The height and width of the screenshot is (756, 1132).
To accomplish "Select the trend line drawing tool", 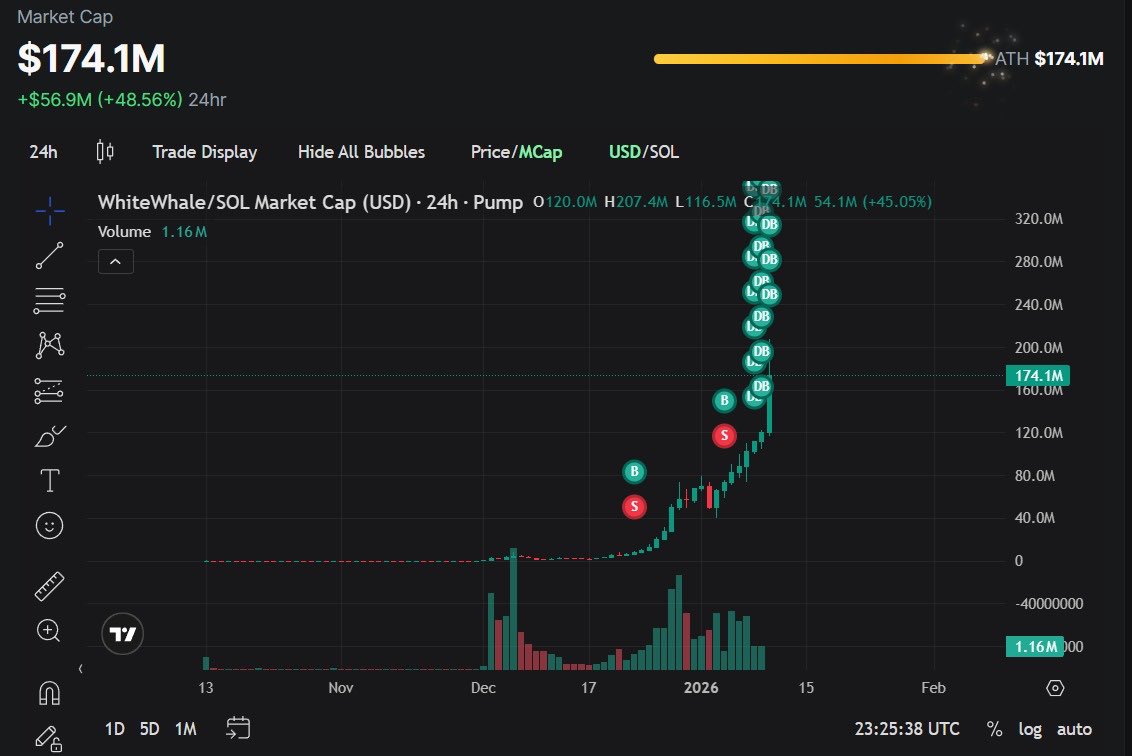I will (x=50, y=256).
